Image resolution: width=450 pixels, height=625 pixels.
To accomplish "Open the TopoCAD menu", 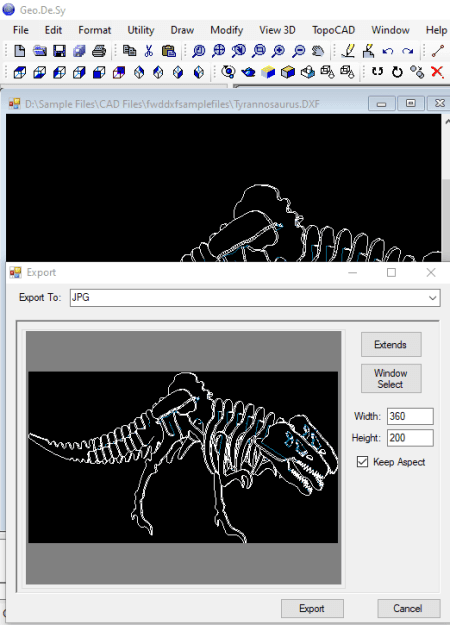I will 333,30.
